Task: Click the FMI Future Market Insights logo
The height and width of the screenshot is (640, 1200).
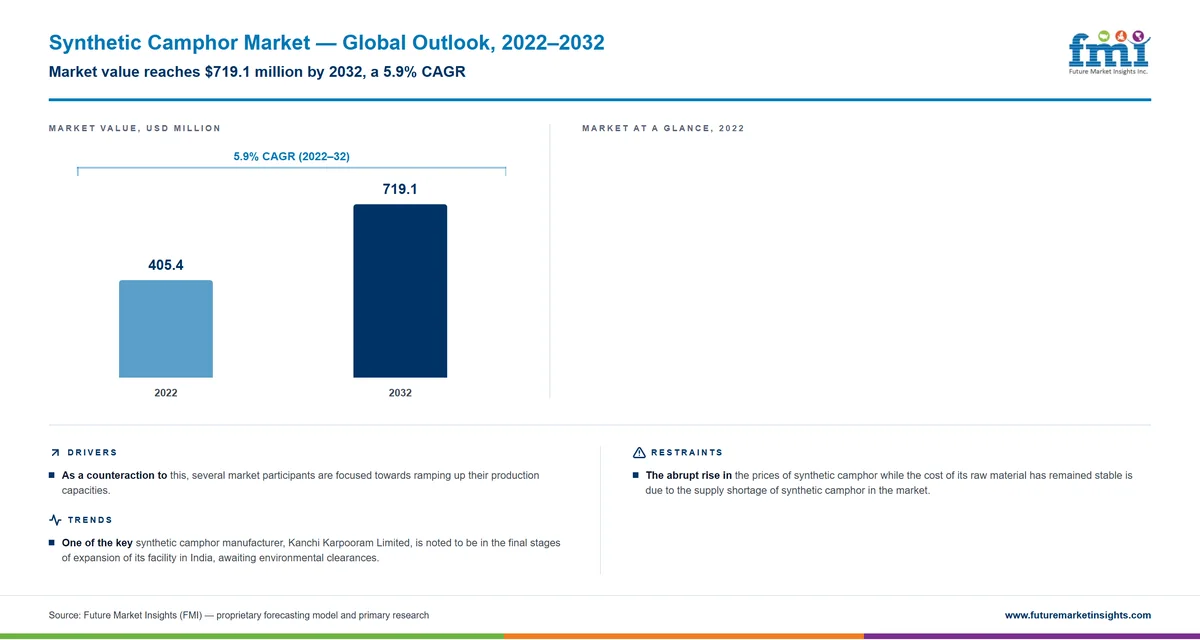Action: click(1110, 52)
